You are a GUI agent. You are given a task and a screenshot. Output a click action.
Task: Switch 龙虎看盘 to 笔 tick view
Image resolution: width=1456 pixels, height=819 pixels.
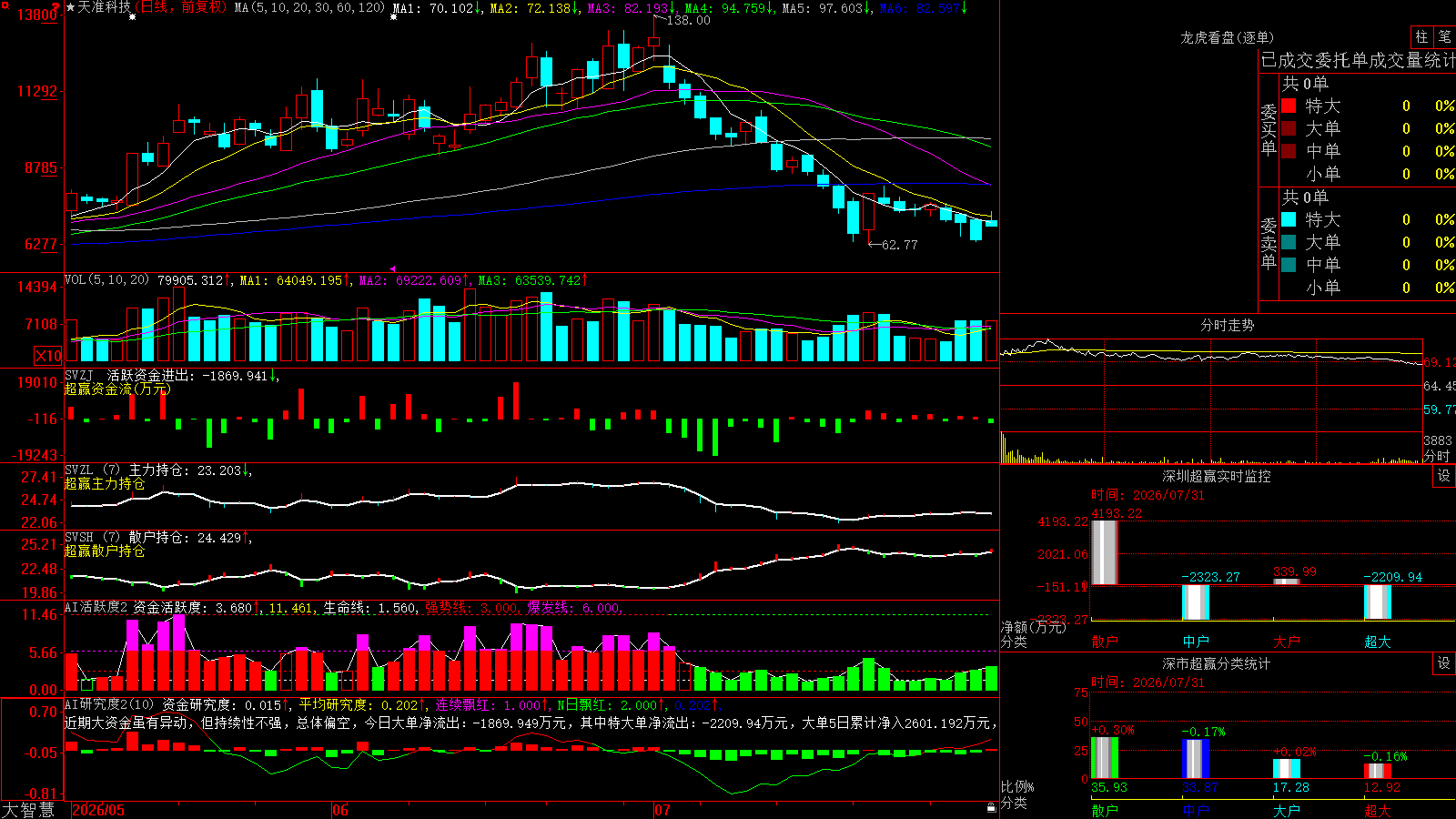point(1445,36)
